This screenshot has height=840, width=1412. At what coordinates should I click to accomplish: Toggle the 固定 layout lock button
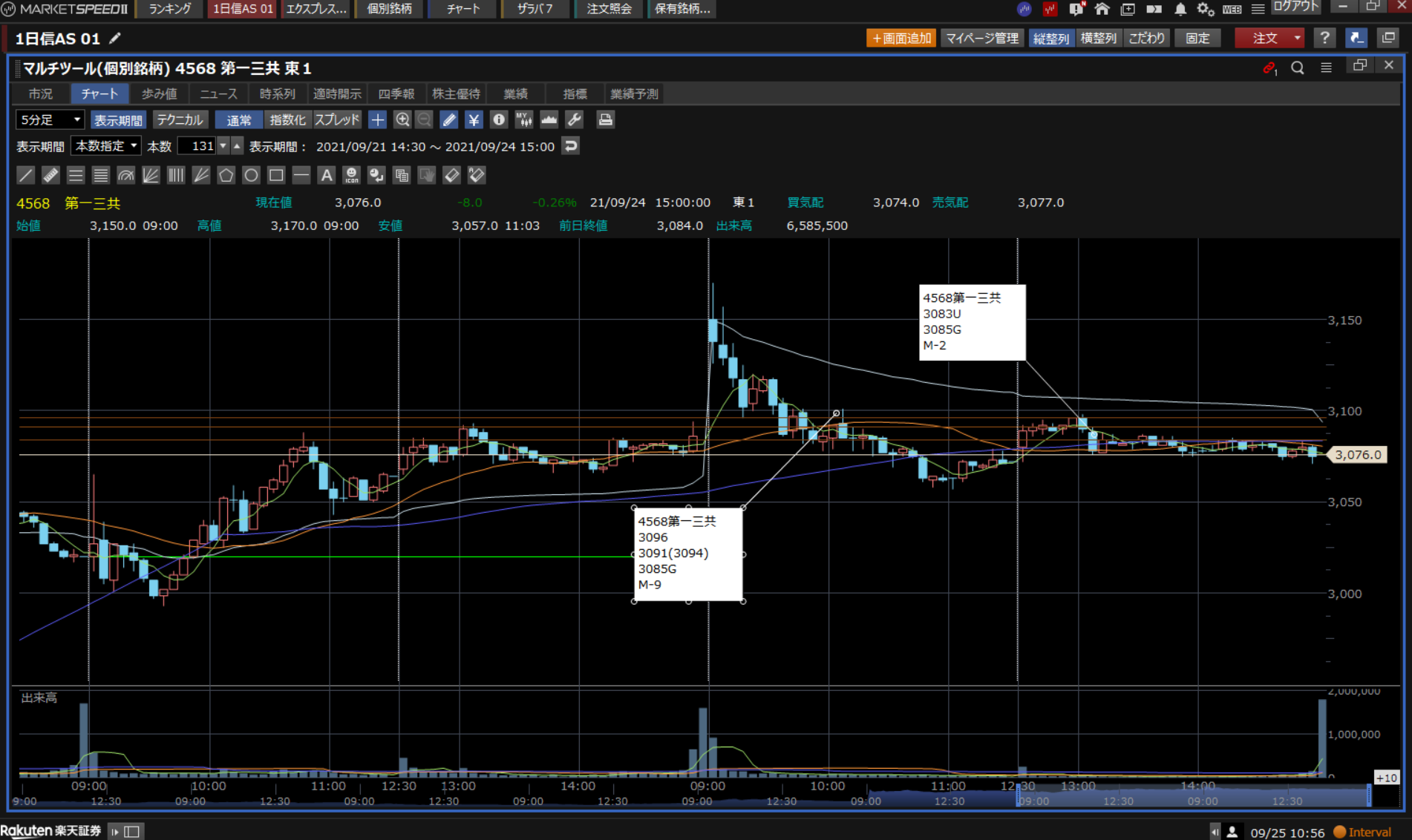pyautogui.click(x=1197, y=38)
